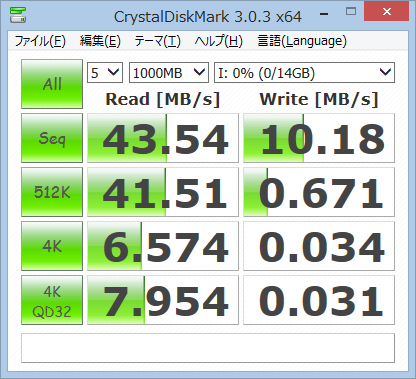
Task: Select the 4K write result 0.034
Action: coord(319,246)
